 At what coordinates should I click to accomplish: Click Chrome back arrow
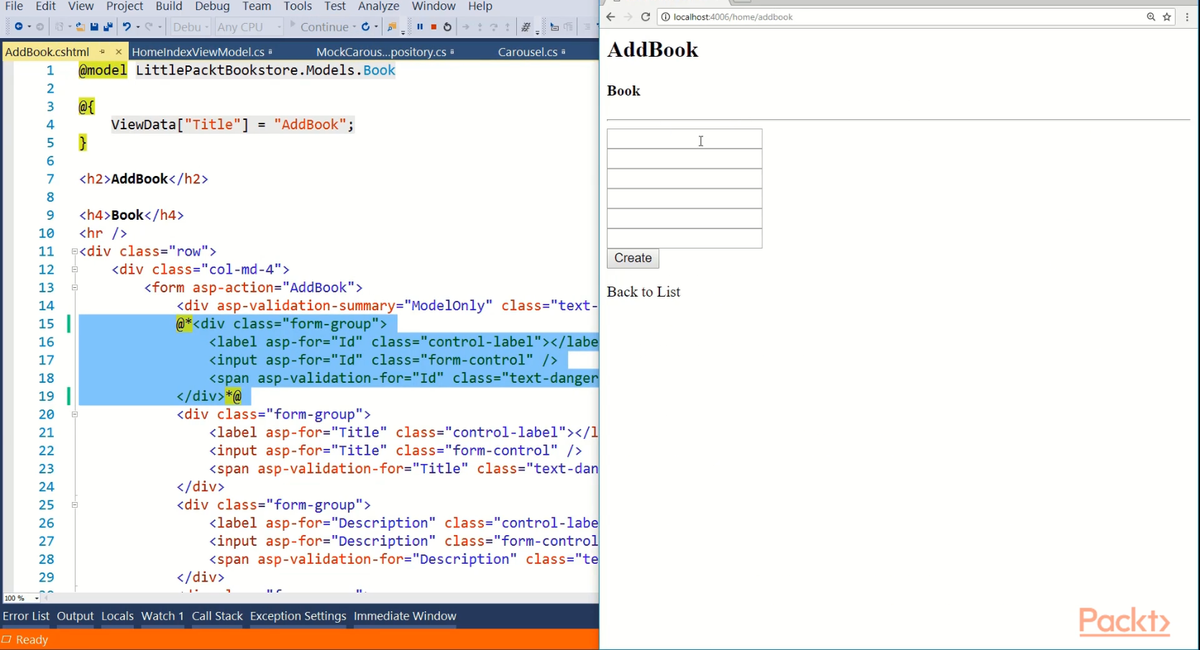point(611,17)
